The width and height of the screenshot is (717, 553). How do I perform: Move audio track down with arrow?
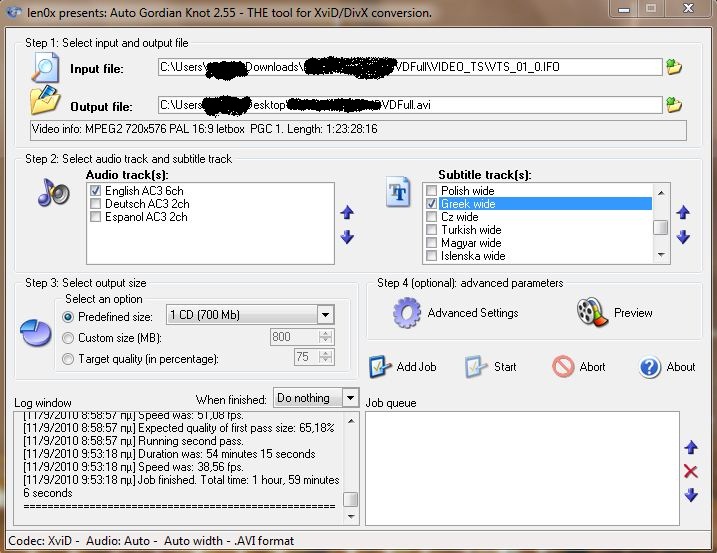point(347,237)
